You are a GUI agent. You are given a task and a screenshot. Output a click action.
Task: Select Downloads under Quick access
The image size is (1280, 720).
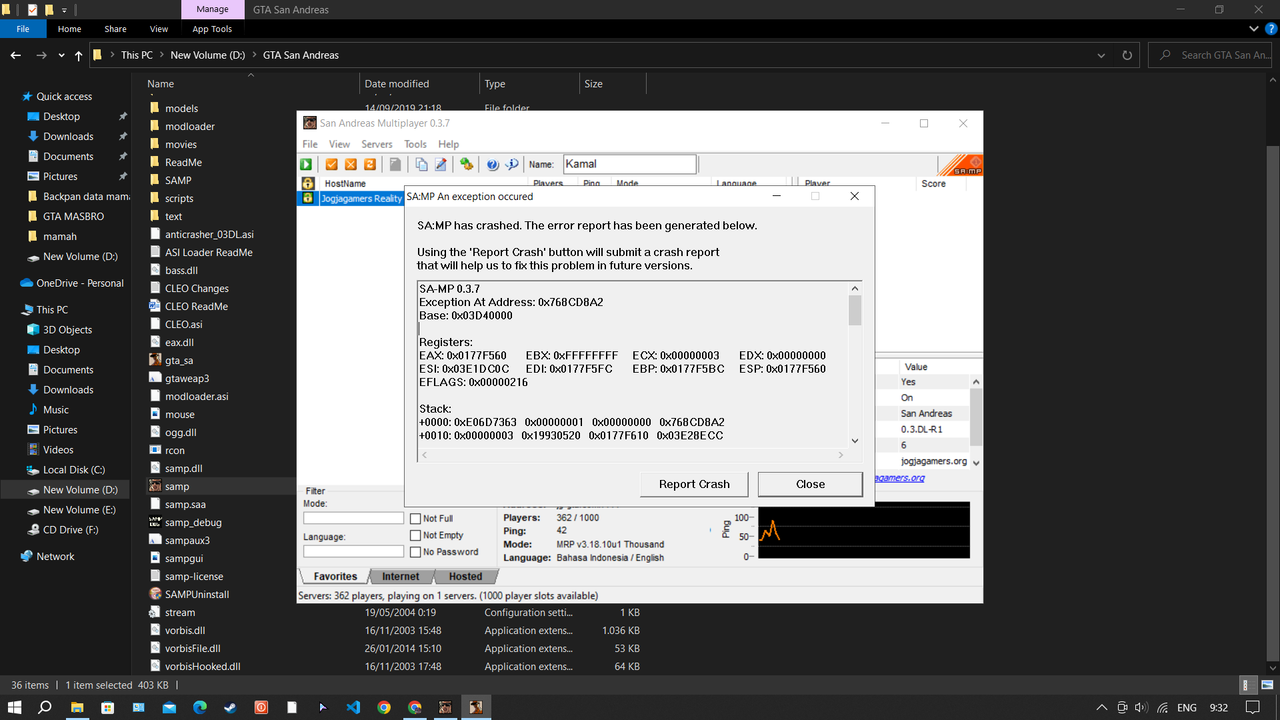click(x=68, y=137)
